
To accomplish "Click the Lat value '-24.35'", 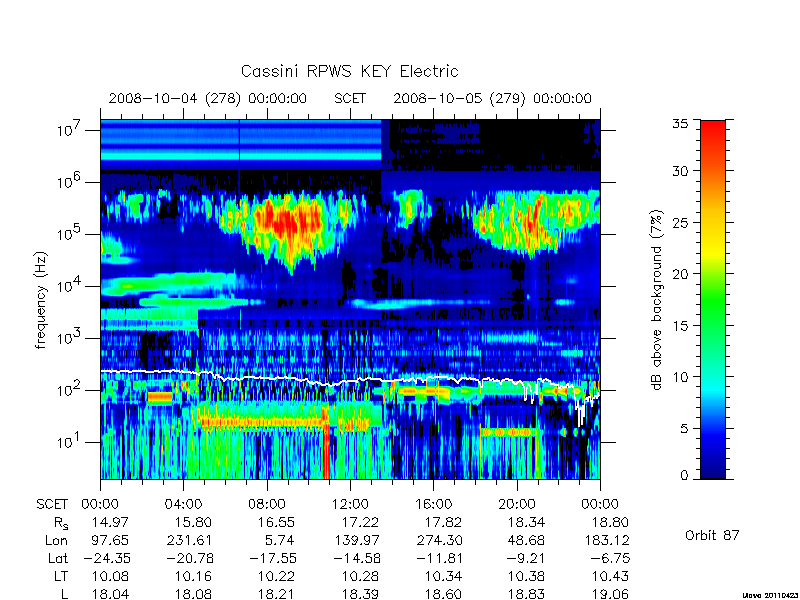I will click(x=106, y=558).
